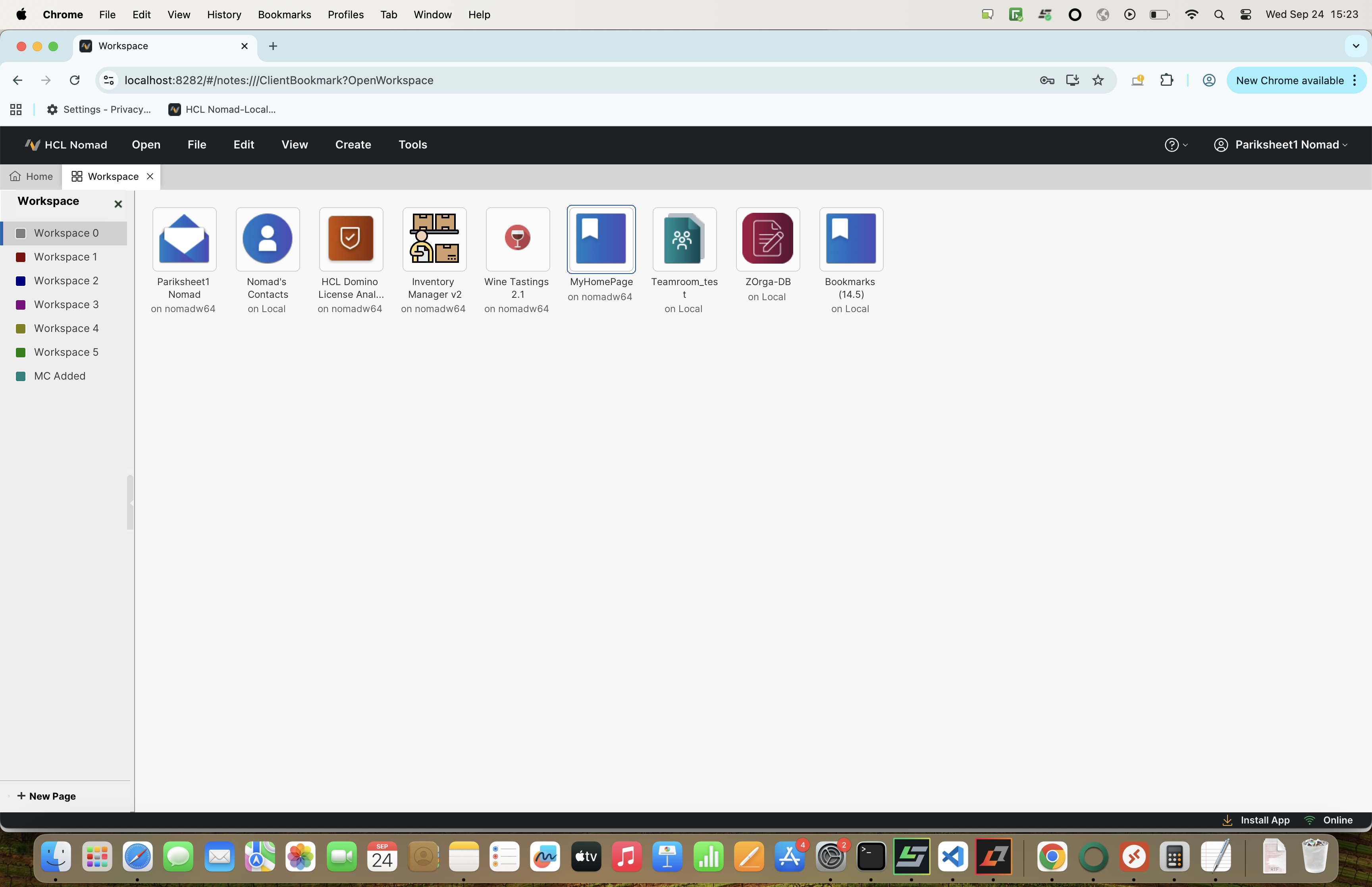Open the Tools menu

[x=412, y=145]
